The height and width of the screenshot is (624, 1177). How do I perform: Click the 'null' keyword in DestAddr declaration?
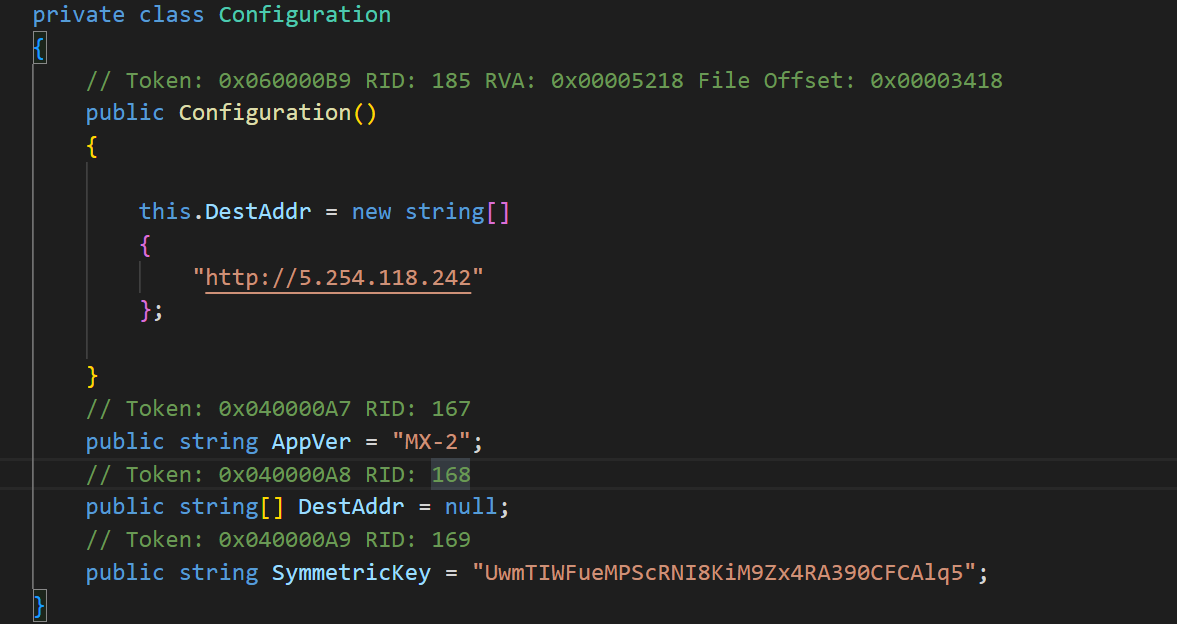[x=470, y=506]
